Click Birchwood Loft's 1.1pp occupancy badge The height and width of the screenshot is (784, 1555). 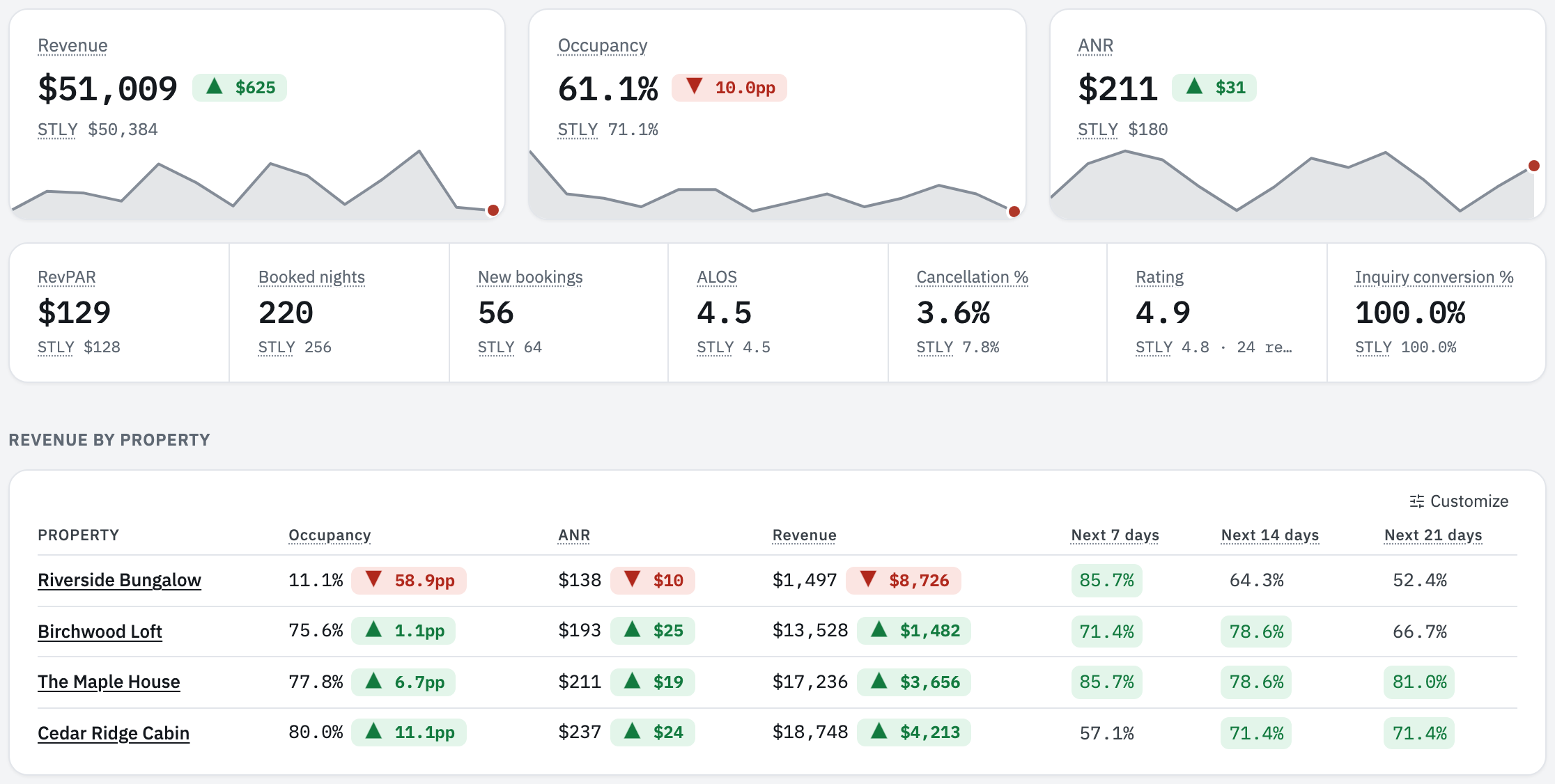point(403,631)
